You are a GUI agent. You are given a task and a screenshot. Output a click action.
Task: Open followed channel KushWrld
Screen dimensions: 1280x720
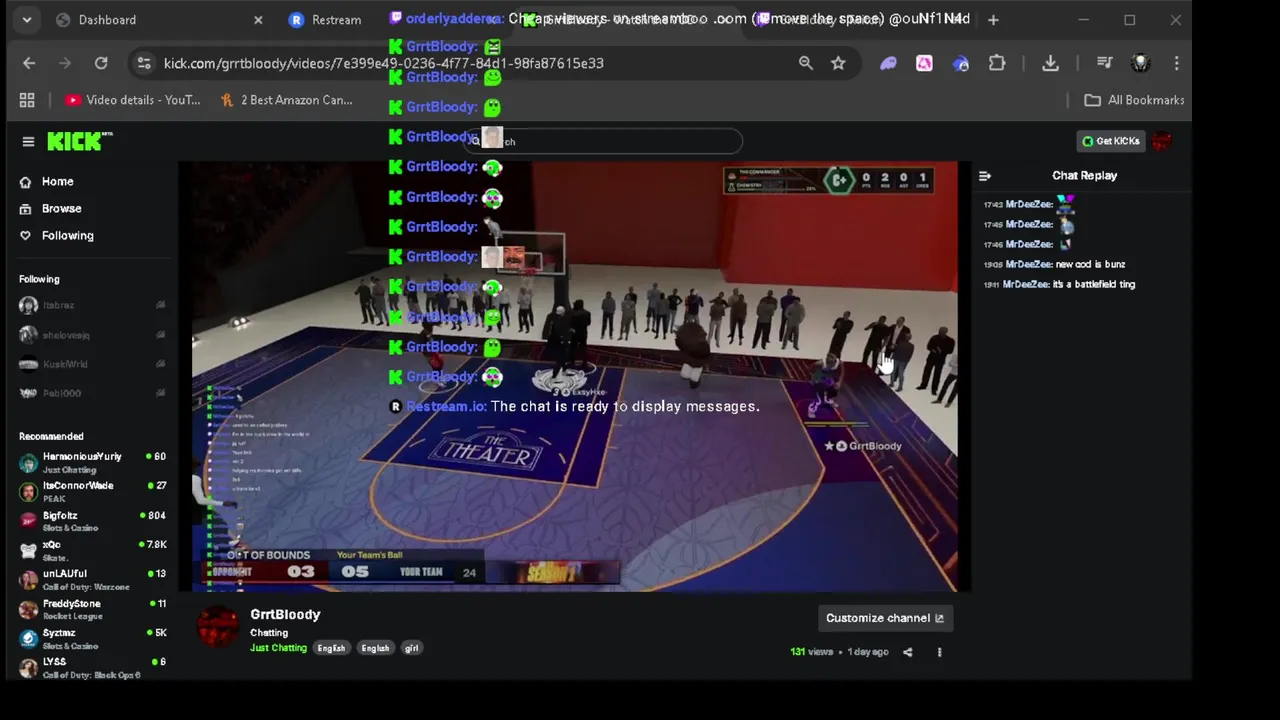(92, 364)
